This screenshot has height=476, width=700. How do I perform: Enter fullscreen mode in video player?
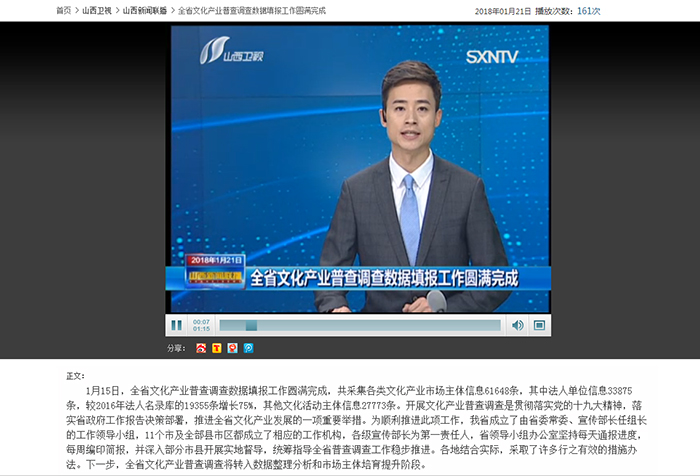(539, 325)
